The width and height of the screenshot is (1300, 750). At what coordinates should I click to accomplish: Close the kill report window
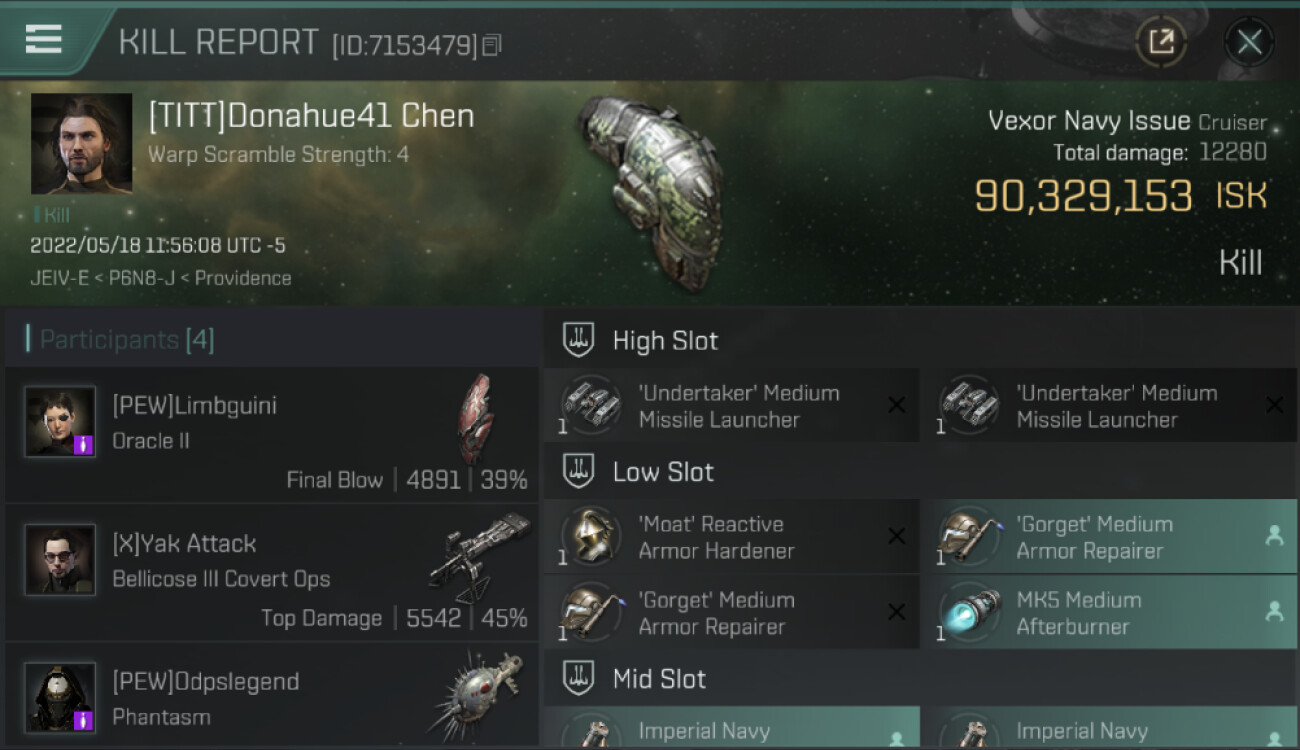point(1249,42)
